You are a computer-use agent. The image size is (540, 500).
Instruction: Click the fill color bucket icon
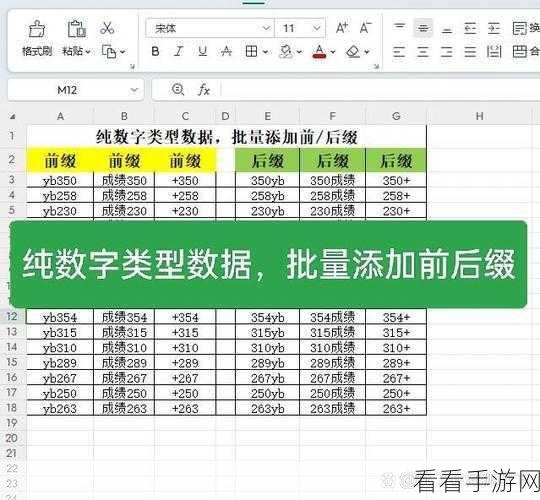pyautogui.click(x=286, y=52)
